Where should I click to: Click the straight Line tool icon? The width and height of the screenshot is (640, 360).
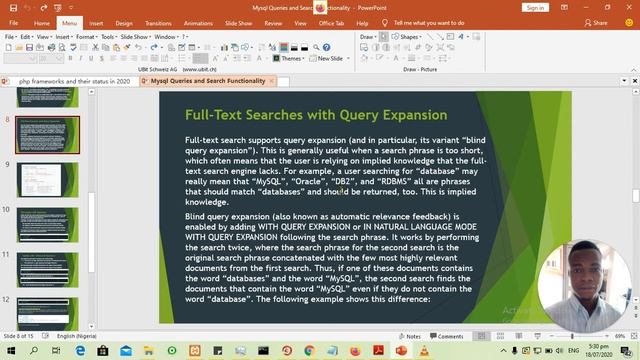(x=430, y=37)
